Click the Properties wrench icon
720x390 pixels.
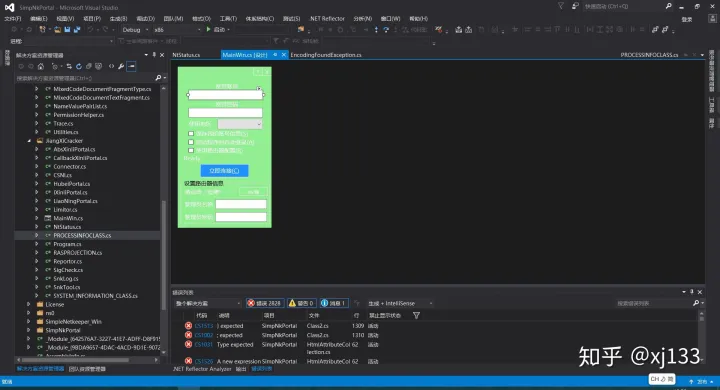[121, 66]
